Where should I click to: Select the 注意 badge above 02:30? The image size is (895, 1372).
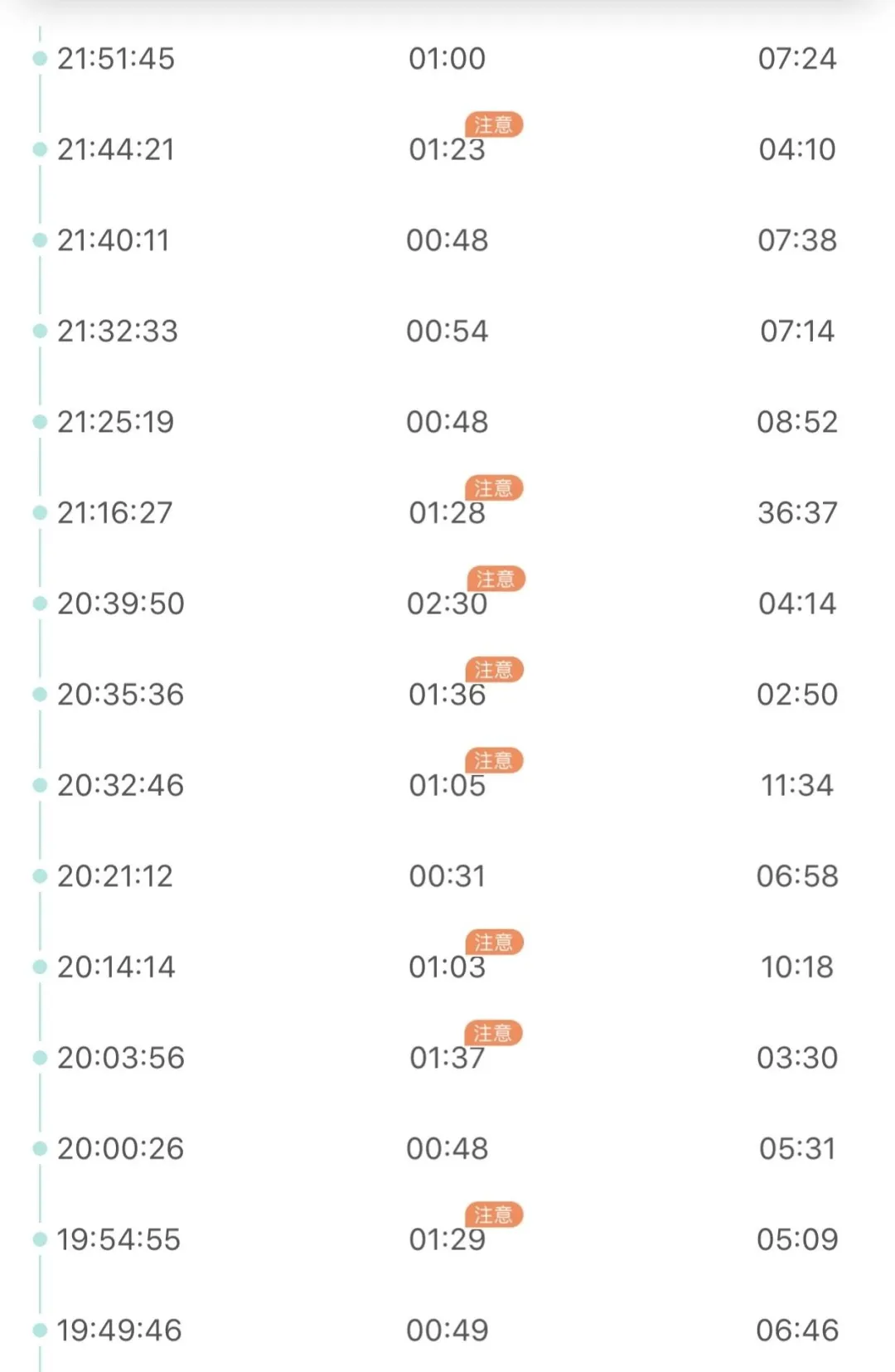pyautogui.click(x=496, y=579)
